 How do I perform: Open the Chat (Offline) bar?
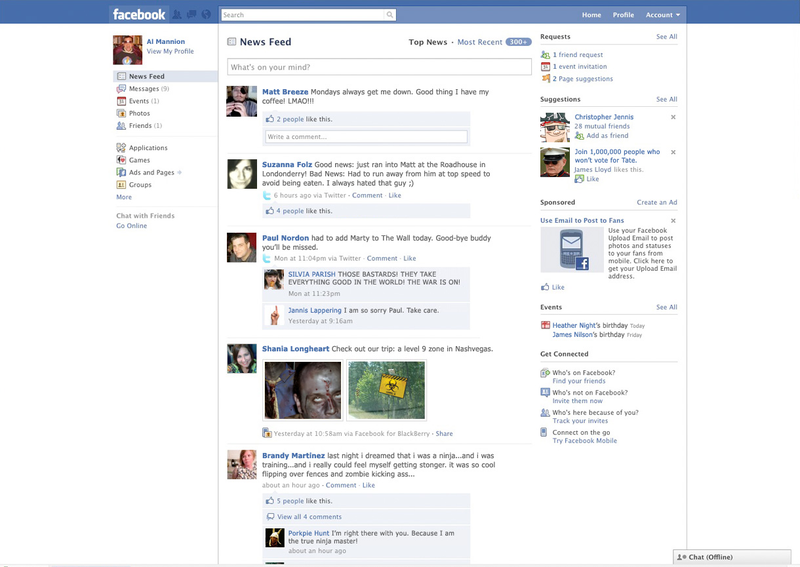[732, 557]
